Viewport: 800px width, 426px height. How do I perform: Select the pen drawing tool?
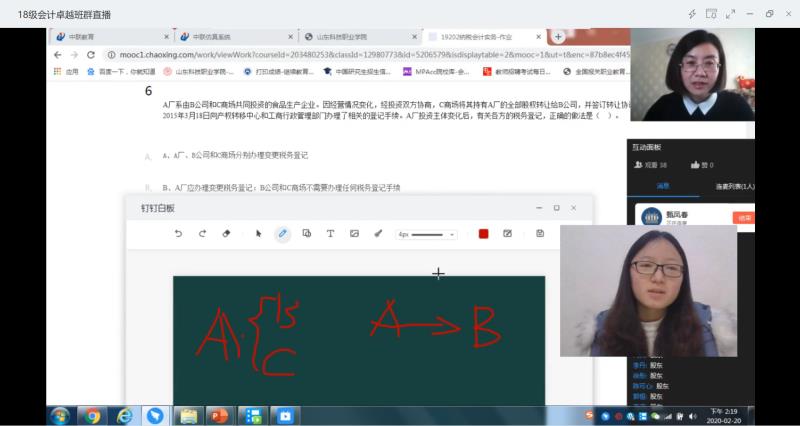pos(282,233)
